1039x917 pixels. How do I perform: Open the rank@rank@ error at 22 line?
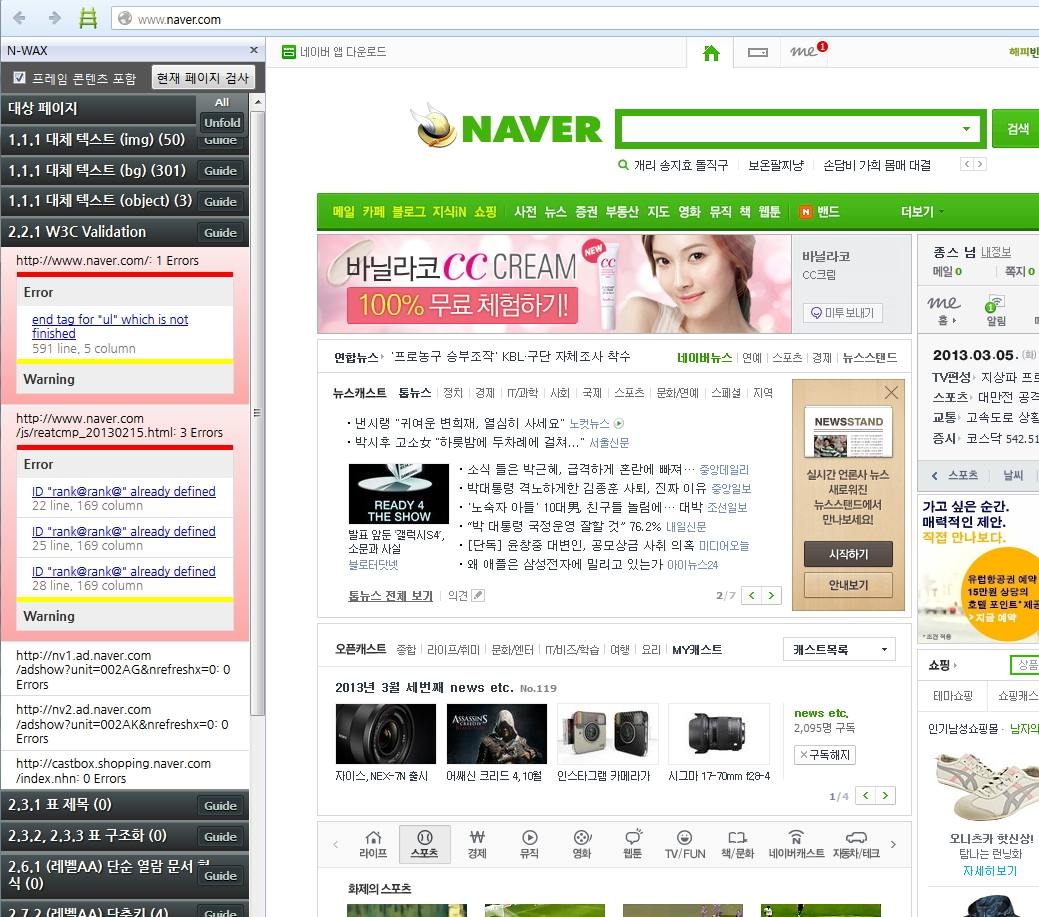click(124, 492)
